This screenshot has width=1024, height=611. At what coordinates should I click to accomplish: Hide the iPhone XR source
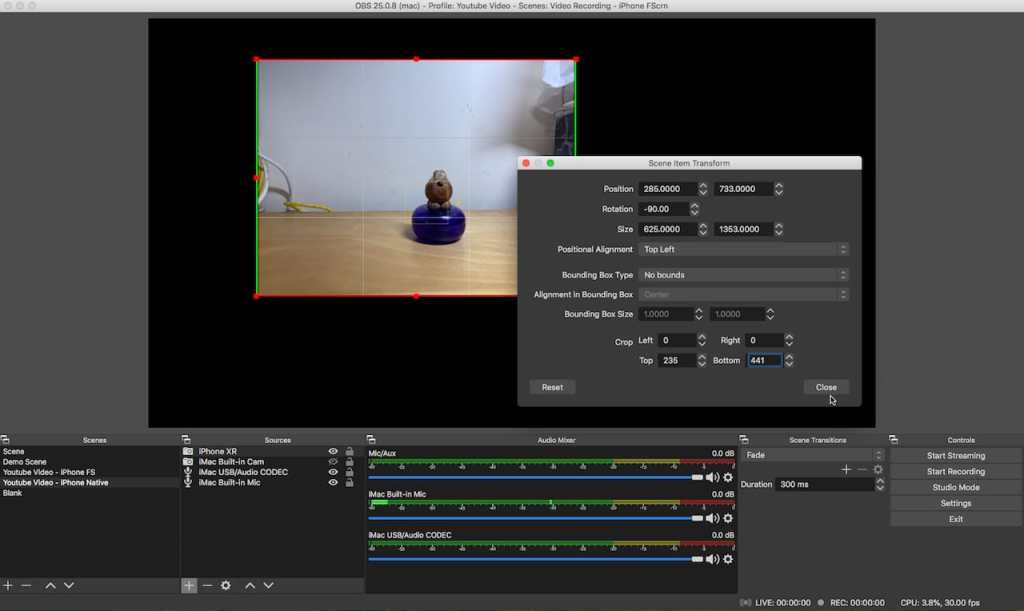click(333, 451)
